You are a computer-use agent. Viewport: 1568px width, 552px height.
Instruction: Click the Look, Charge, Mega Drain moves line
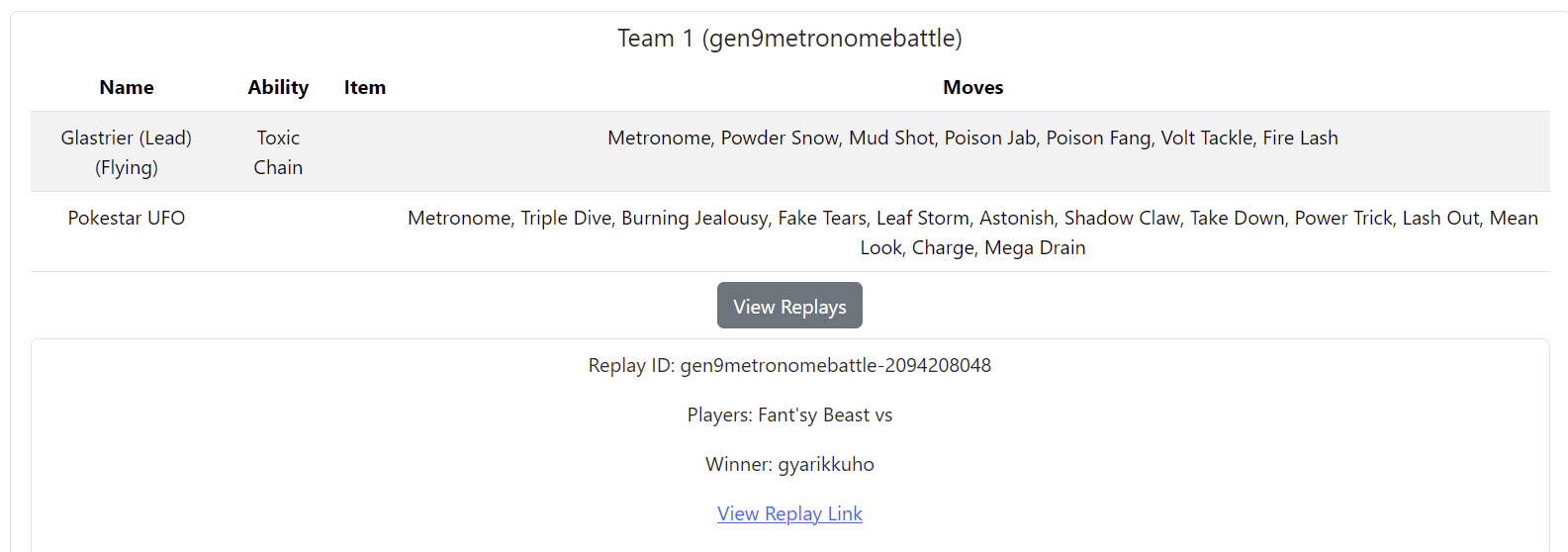tap(972, 248)
